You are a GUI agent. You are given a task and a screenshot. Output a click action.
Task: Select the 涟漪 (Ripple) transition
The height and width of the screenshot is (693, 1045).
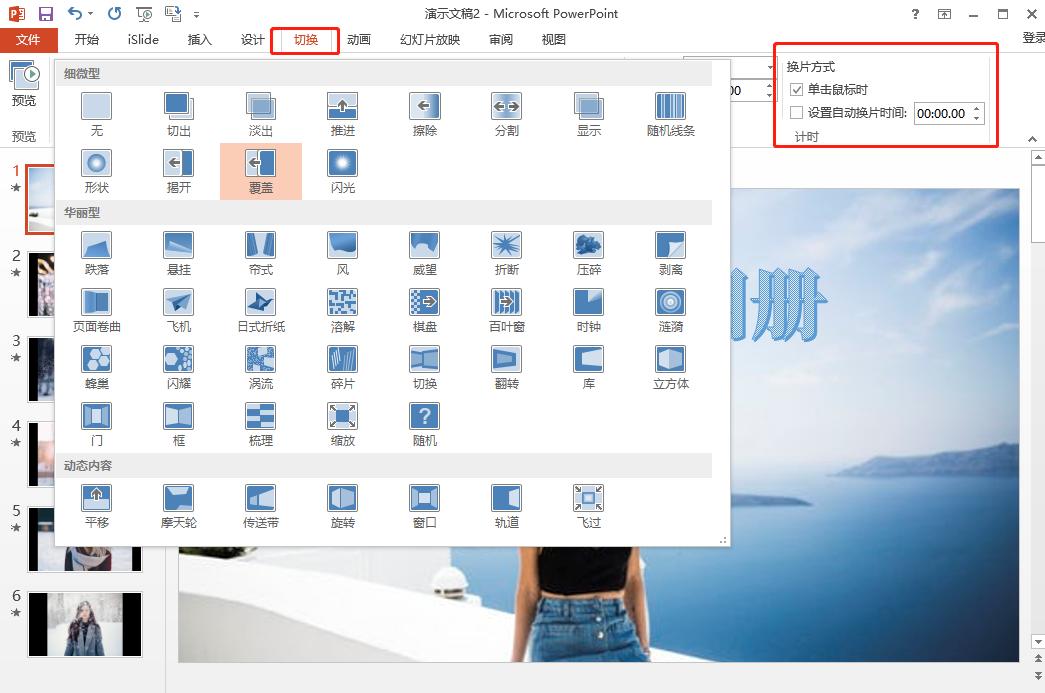(670, 311)
